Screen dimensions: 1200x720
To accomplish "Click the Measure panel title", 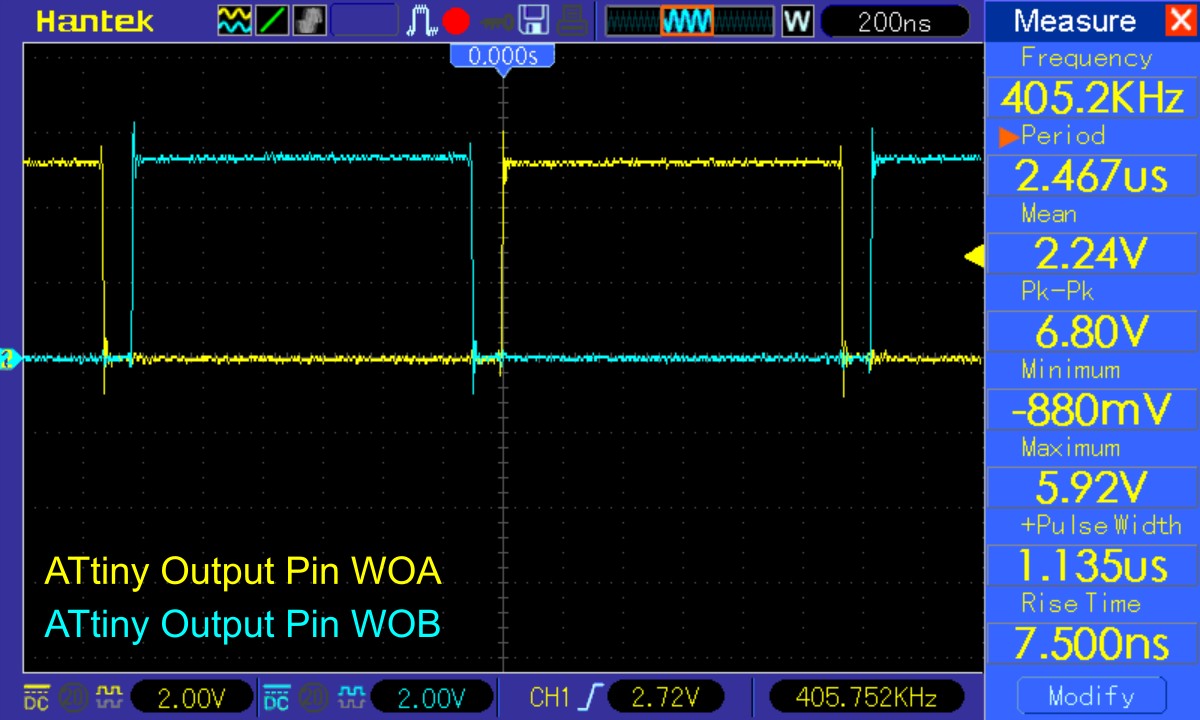I will tap(1074, 21).
